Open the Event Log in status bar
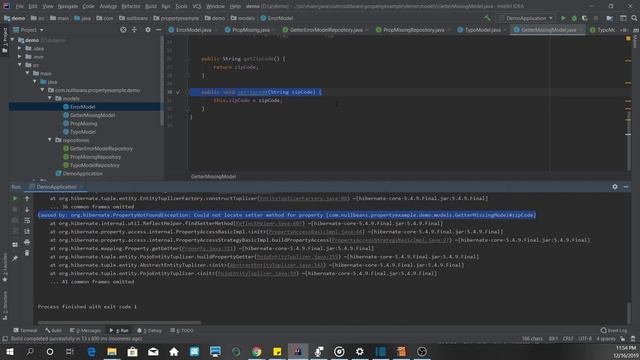Image resolution: width=640 pixels, height=360 pixels. click(x=613, y=330)
